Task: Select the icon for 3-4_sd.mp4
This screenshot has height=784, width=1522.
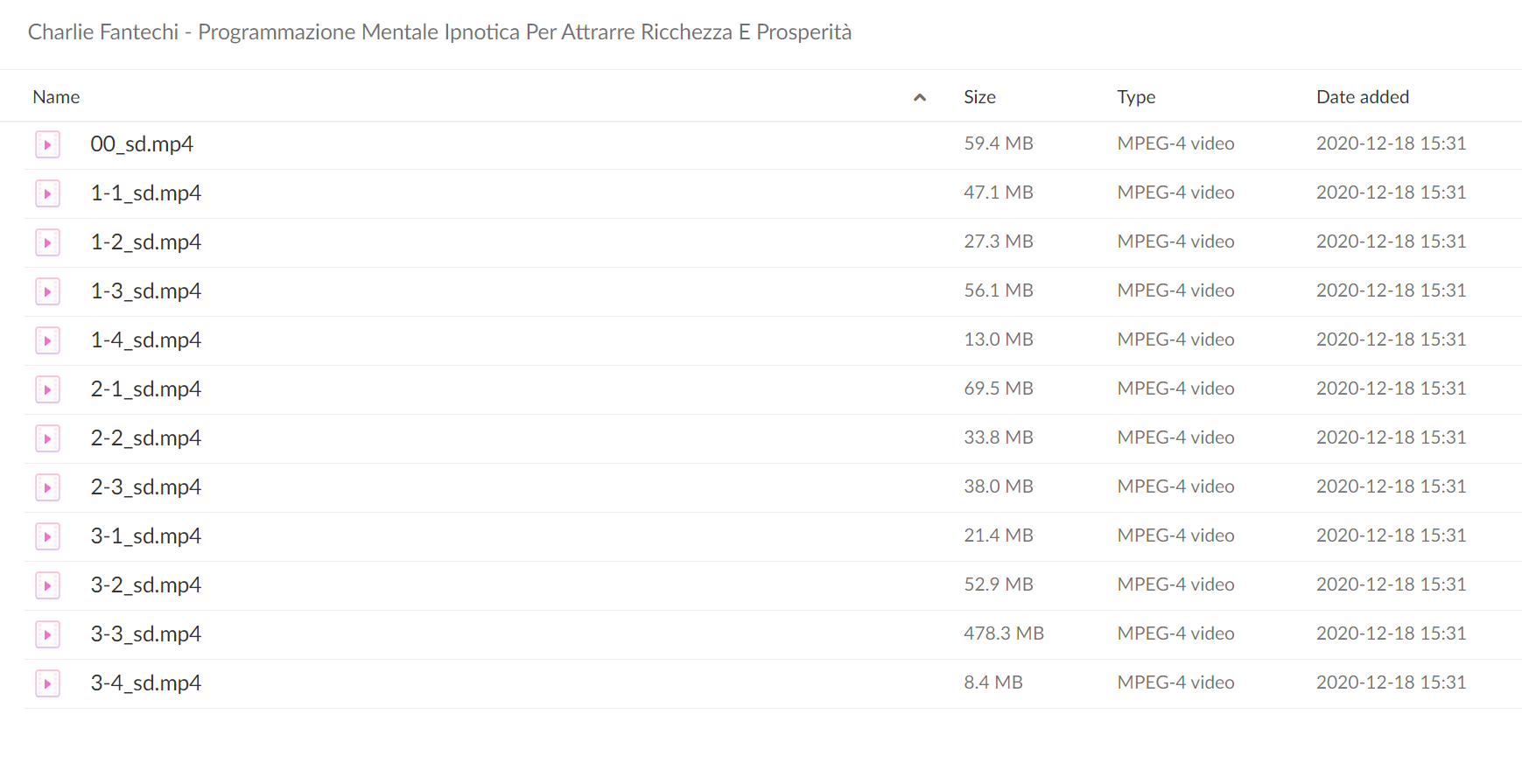Action: tap(47, 683)
